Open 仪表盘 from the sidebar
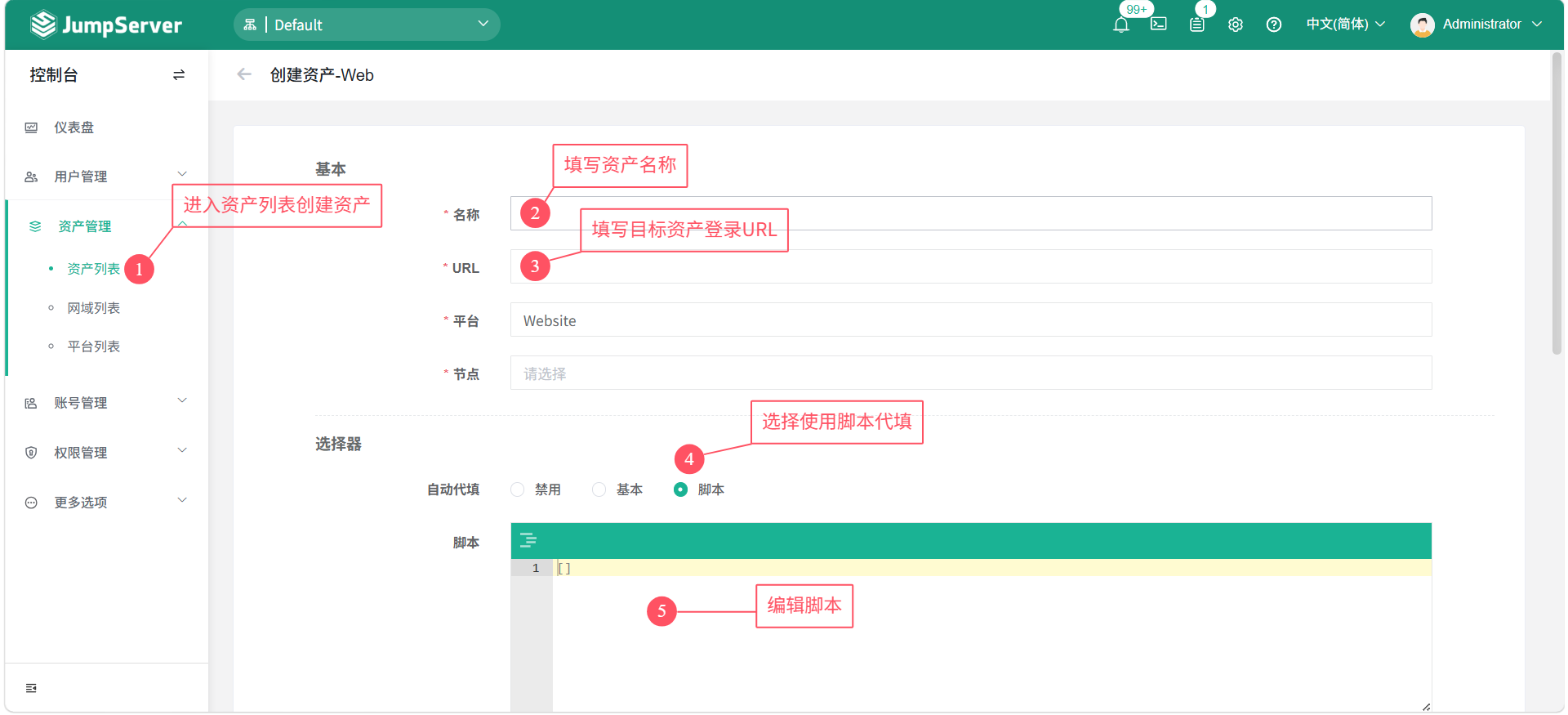 [73, 127]
